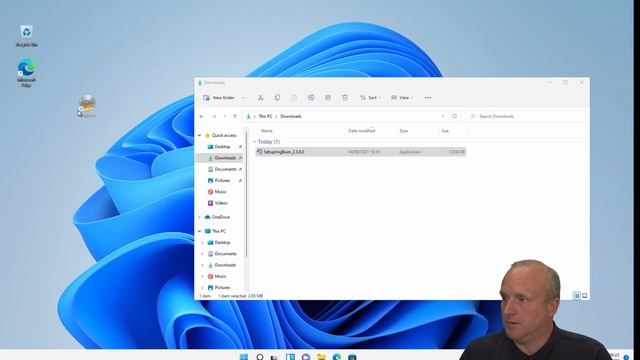Click the file's Application type cell
Viewport: 640px width, 360px height.
pos(410,152)
